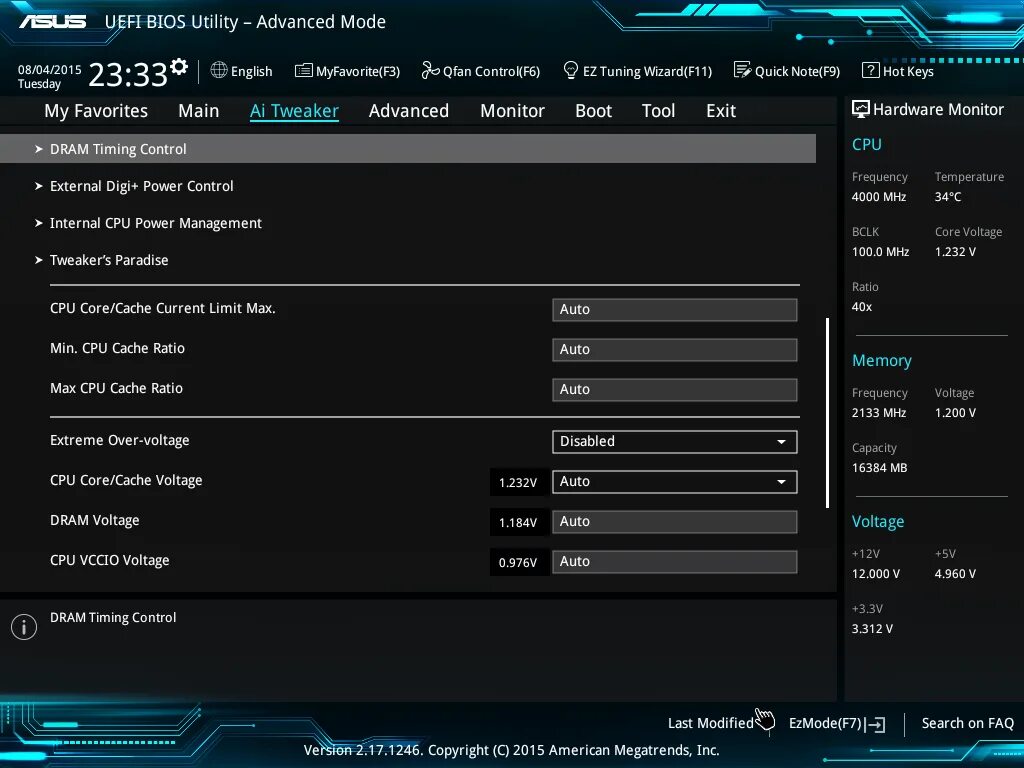
Task: Click DRAM Timing Control help text
Action: pos(113,617)
